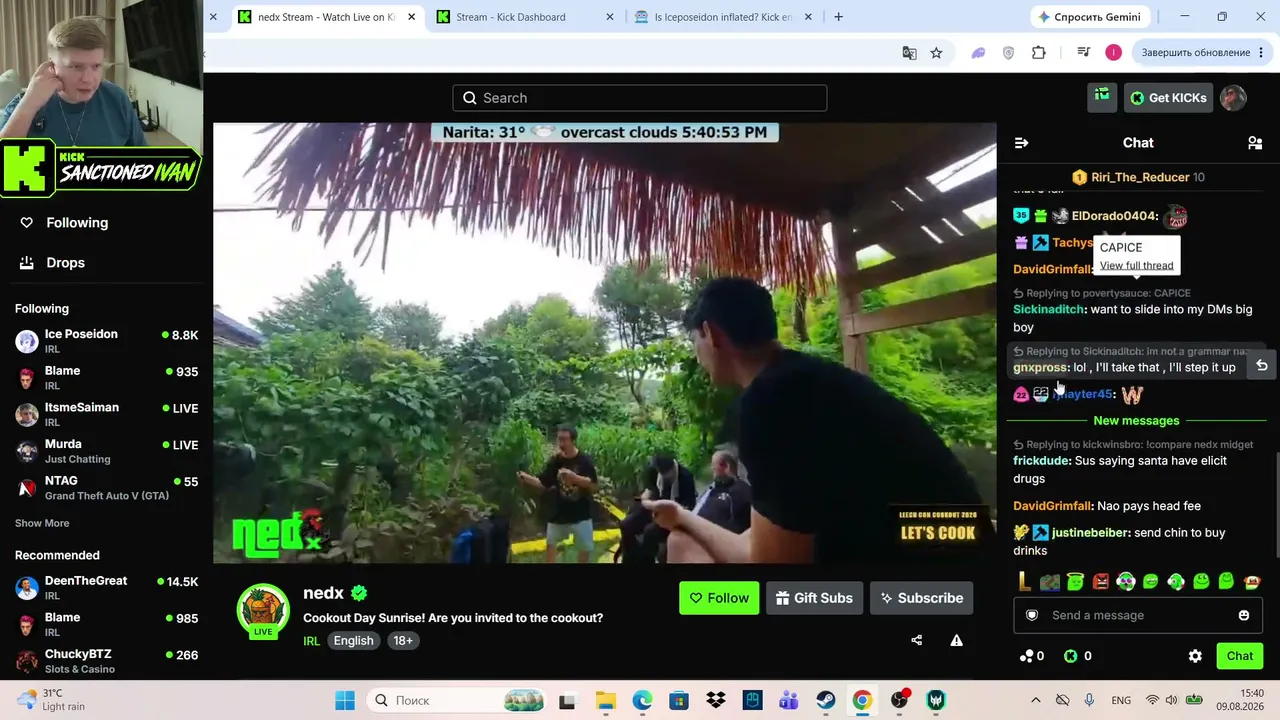The width and height of the screenshot is (1280, 720).
Task: Reply to the gnxpross message
Action: [x=1262, y=366]
